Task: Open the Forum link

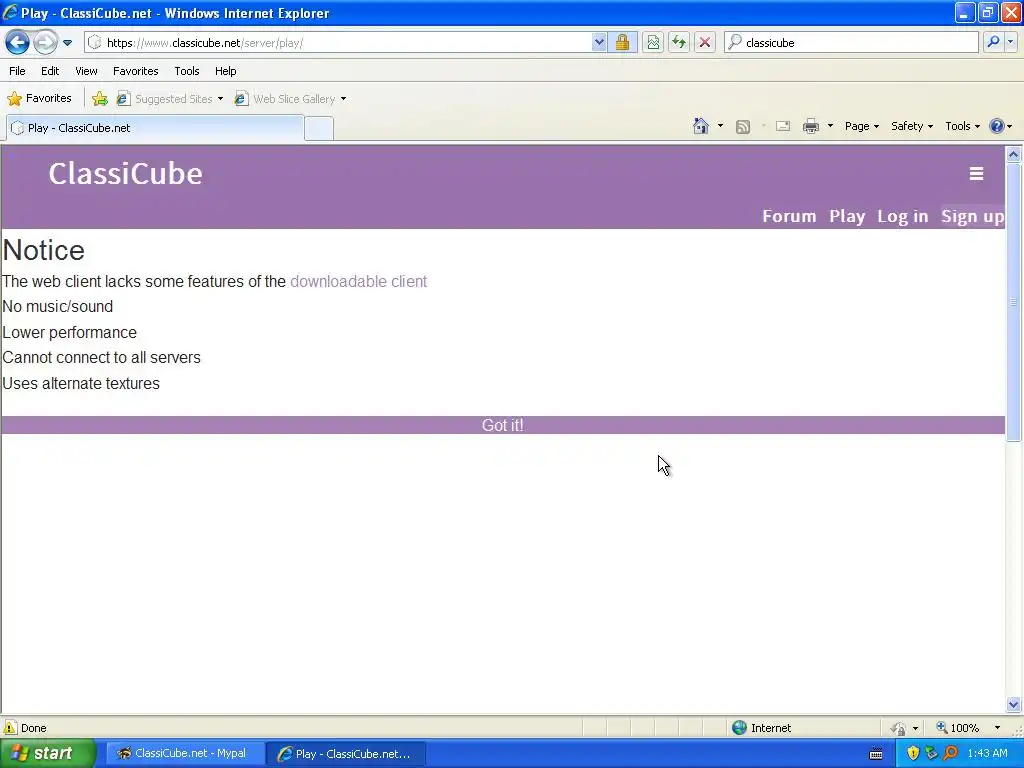Action: click(x=789, y=216)
